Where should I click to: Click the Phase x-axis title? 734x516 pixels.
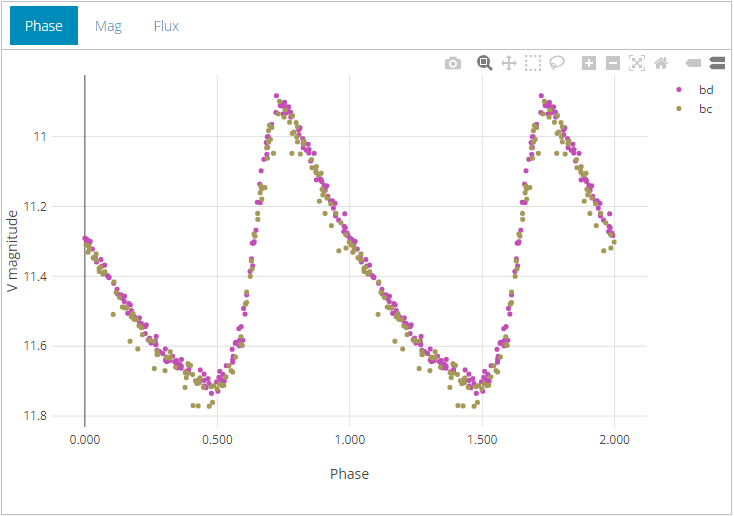coord(349,474)
